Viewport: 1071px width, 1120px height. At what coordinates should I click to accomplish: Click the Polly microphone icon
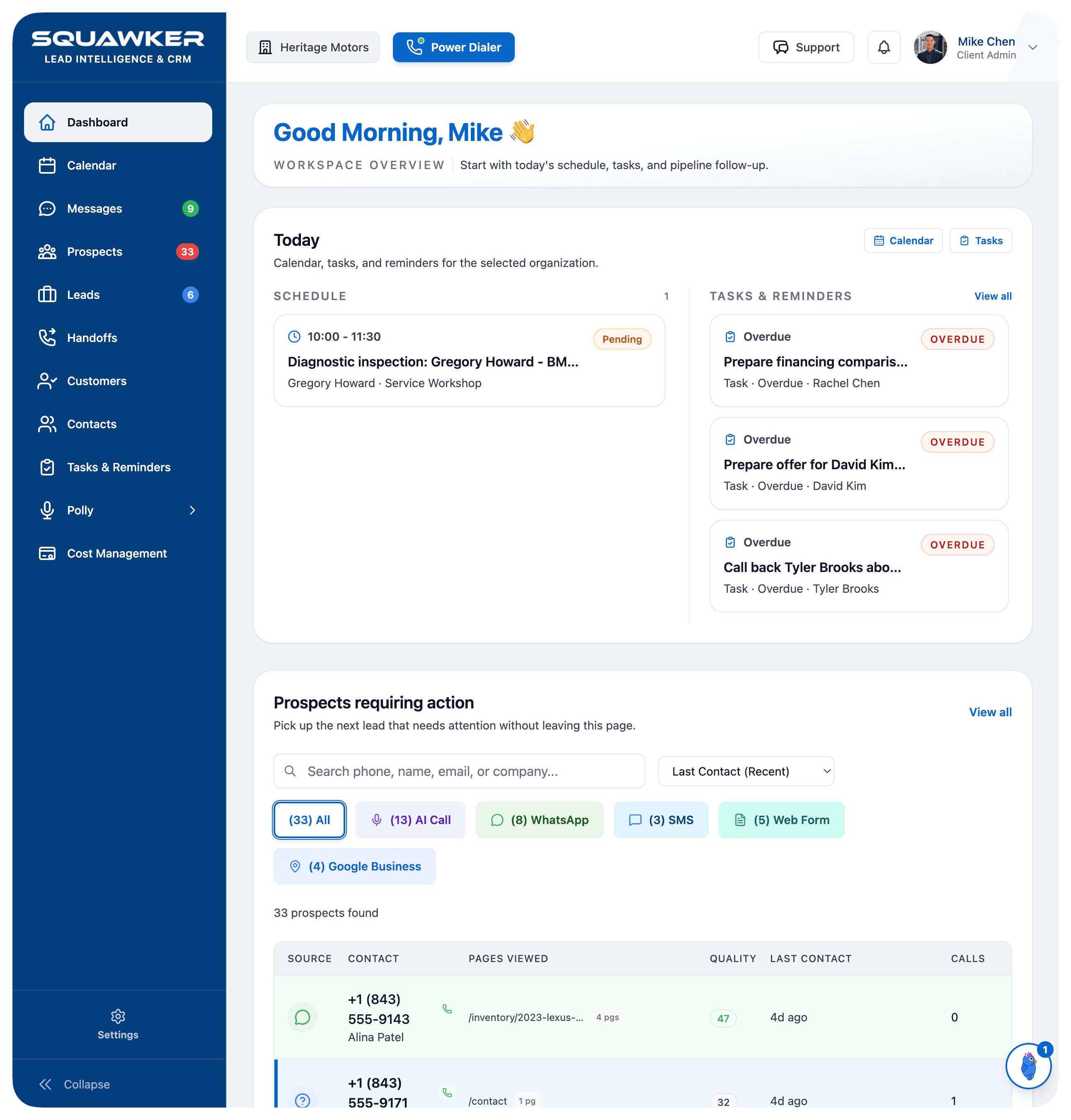47,510
